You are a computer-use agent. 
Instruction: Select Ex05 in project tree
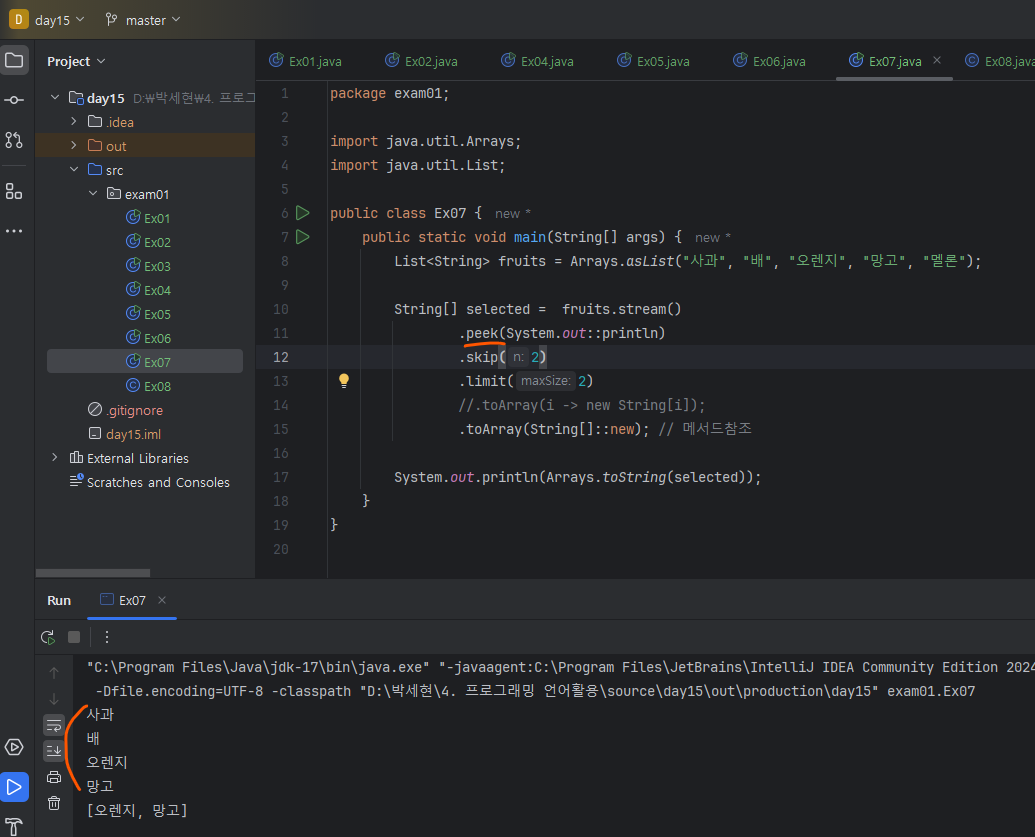[x=149, y=314]
